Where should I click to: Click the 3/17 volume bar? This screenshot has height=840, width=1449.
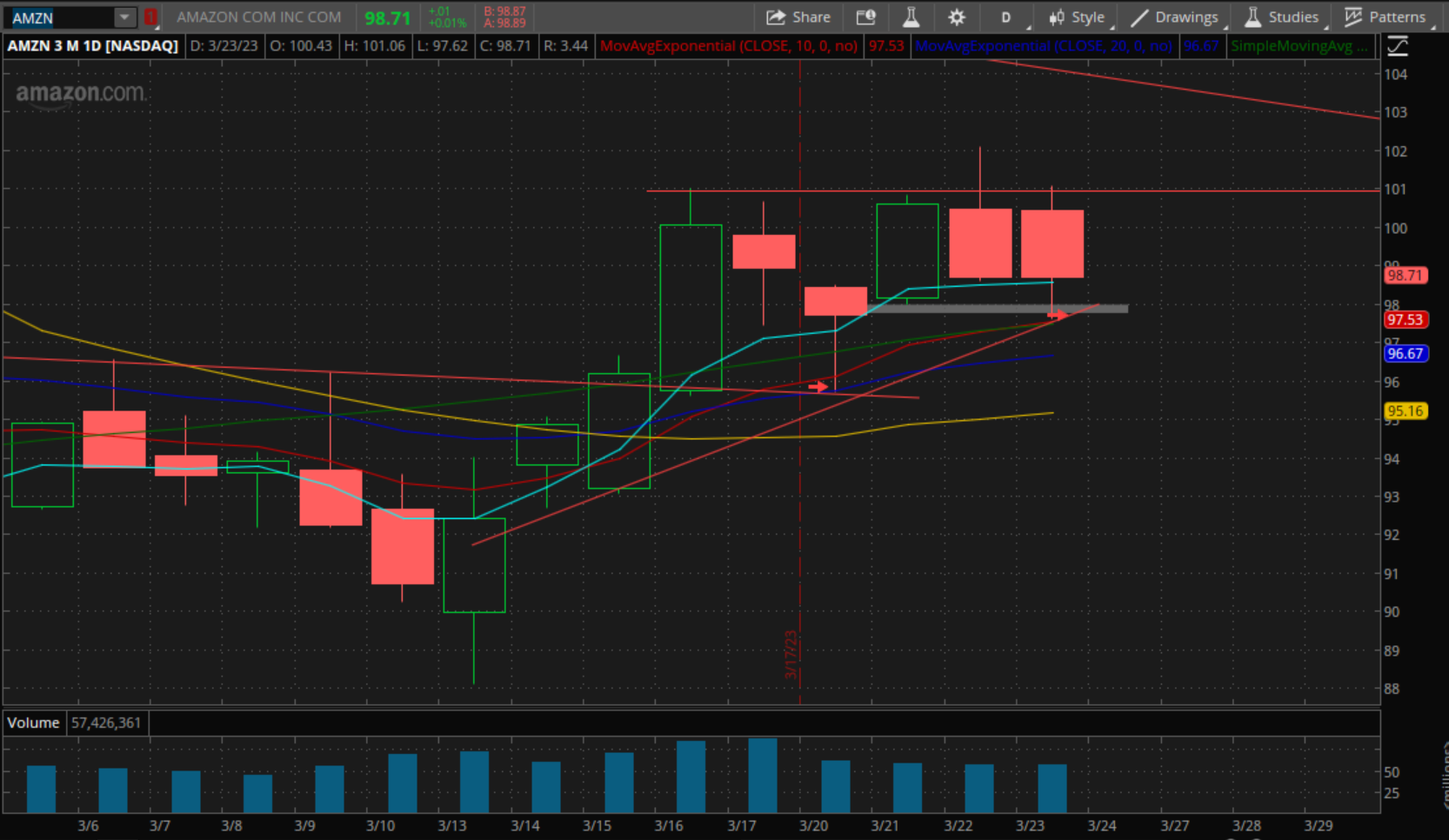click(763, 776)
